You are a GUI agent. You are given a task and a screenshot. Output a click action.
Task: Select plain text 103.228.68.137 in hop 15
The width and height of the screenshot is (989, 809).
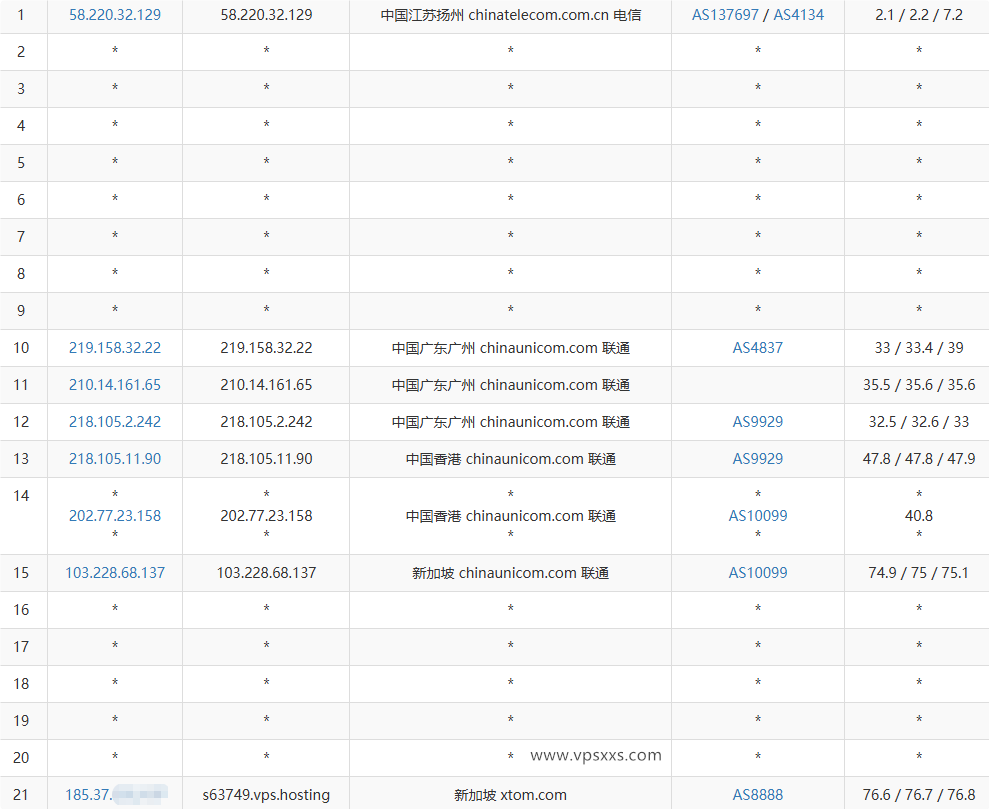(266, 573)
